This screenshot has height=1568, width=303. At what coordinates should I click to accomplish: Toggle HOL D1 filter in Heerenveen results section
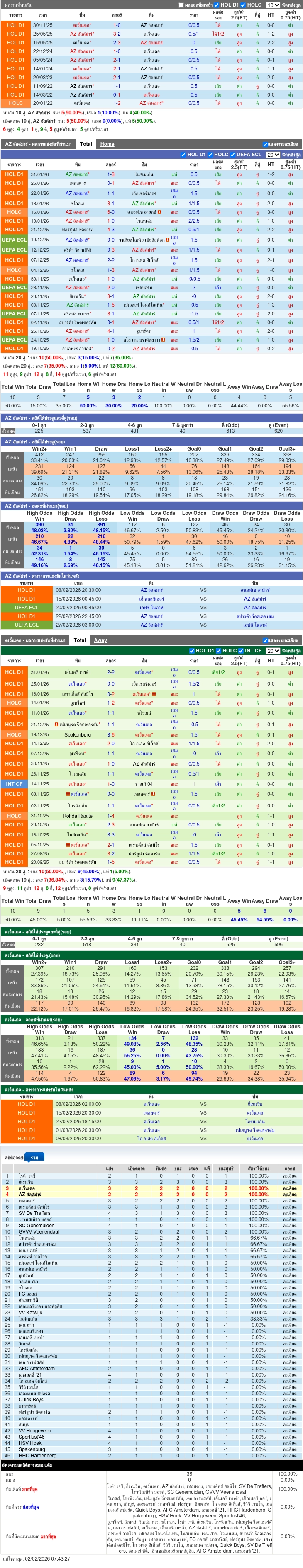tap(192, 651)
